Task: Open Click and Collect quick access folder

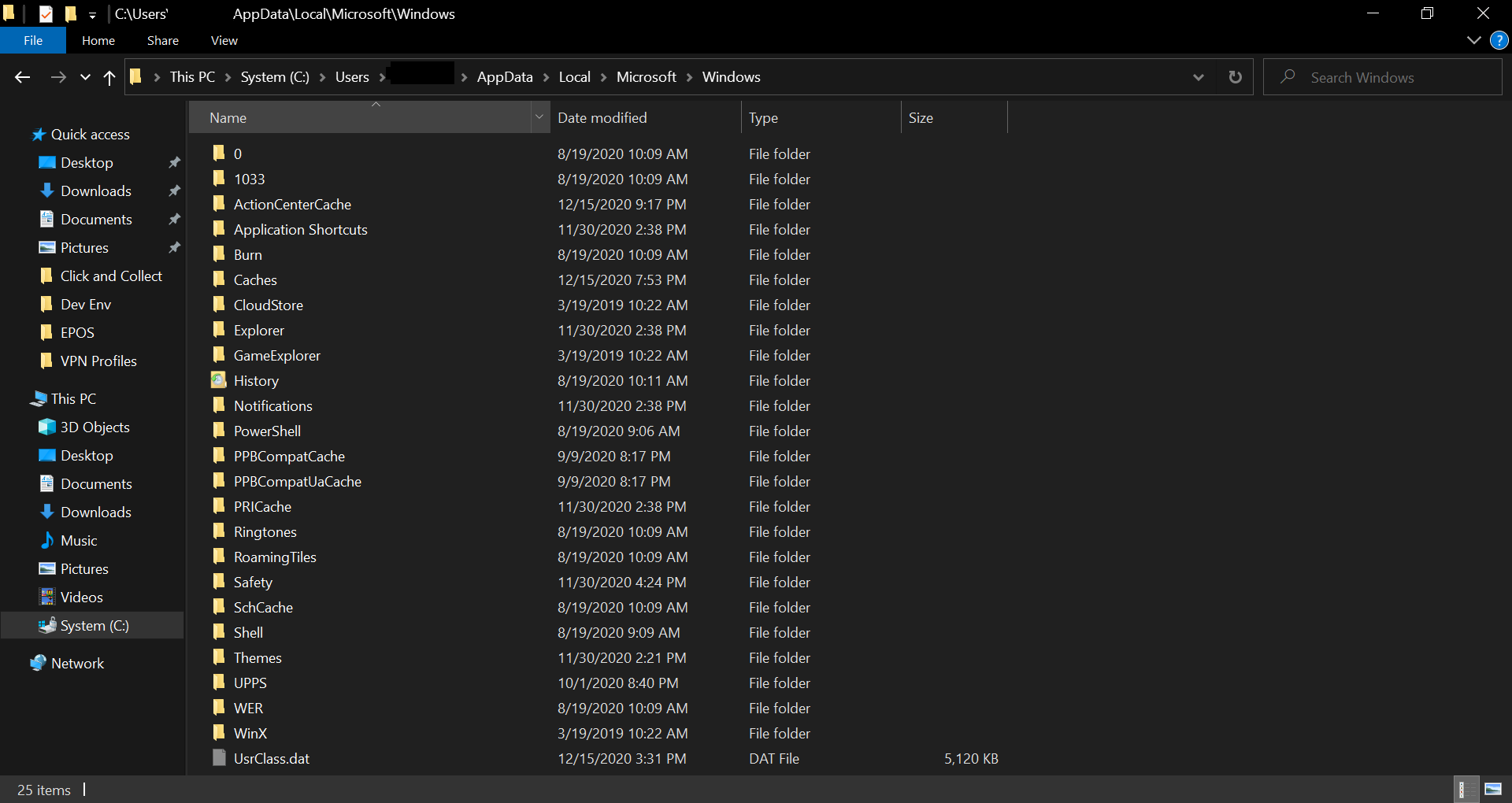Action: [x=111, y=276]
